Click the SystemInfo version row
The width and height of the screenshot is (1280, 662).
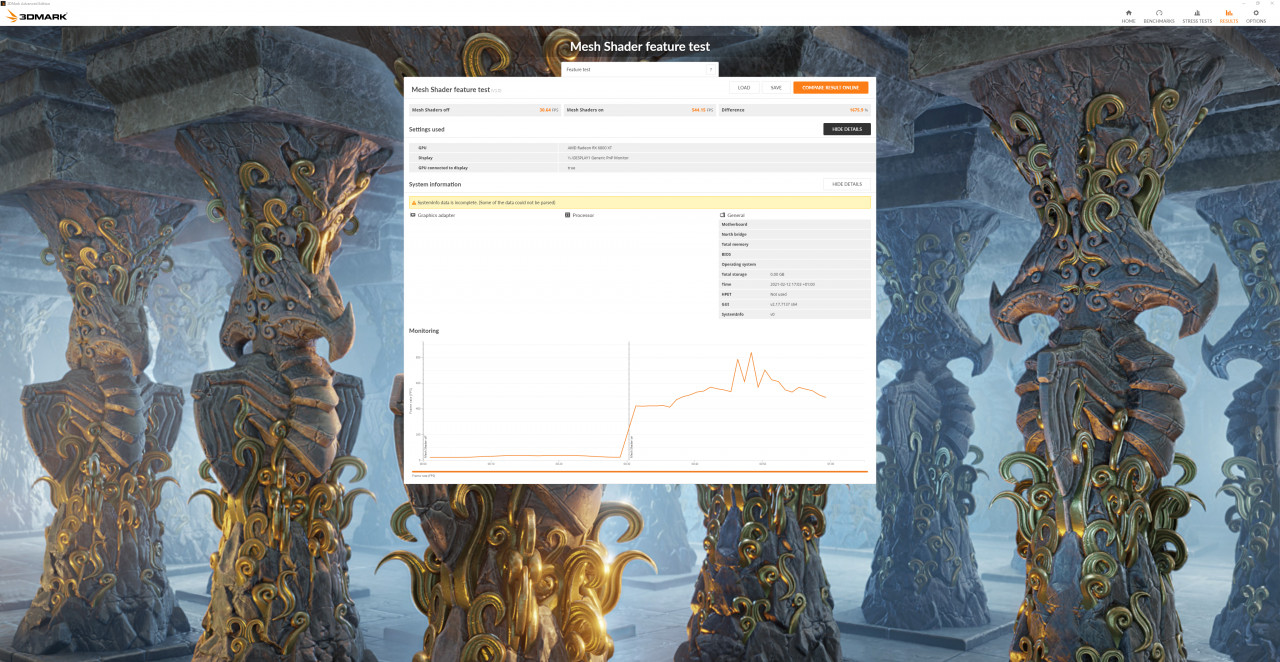click(795, 314)
